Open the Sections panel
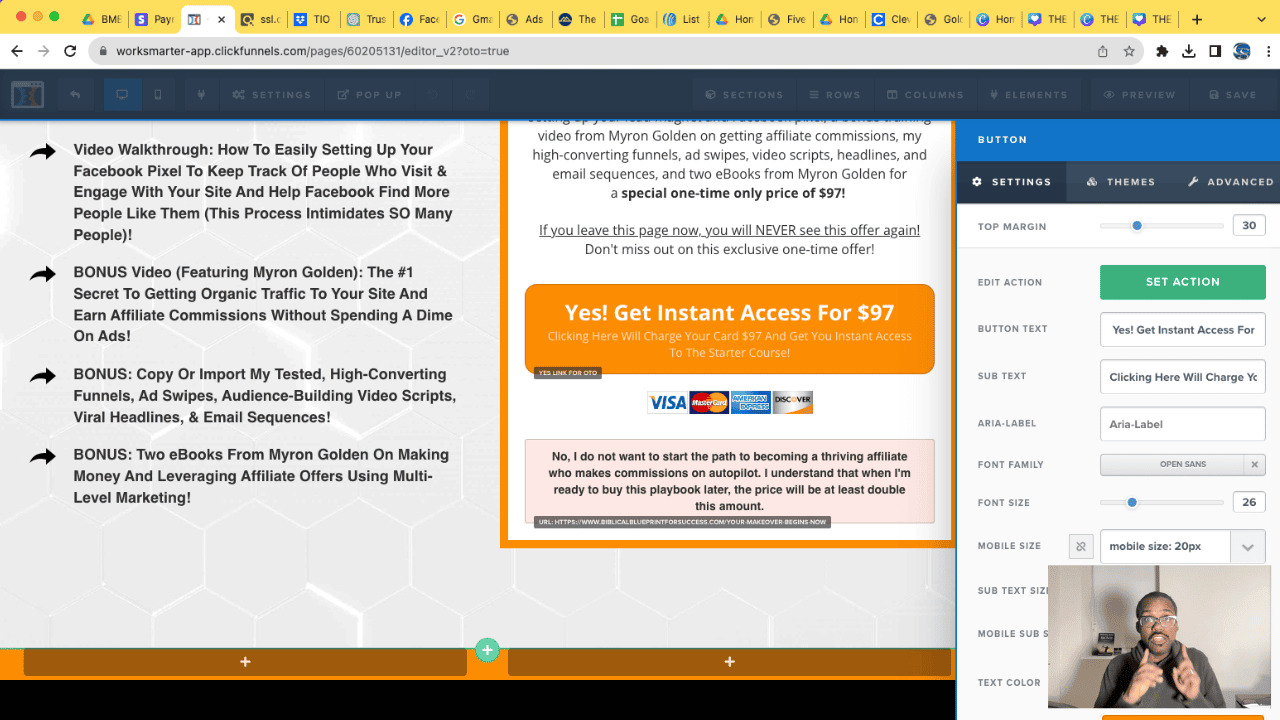The width and height of the screenshot is (1280, 720). click(744, 95)
